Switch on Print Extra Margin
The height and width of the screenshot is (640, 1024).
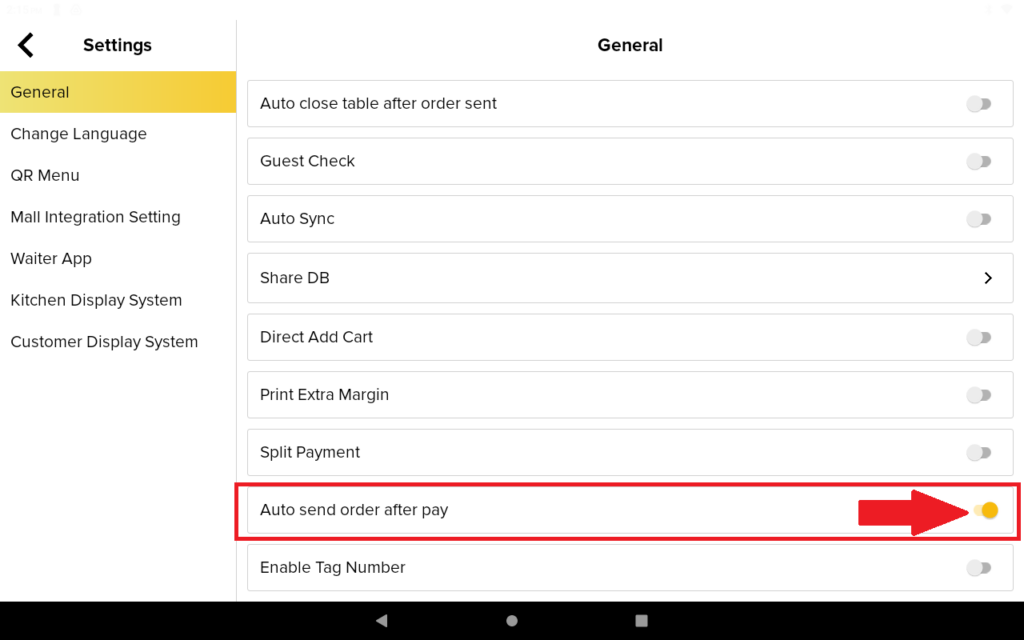[x=979, y=395]
